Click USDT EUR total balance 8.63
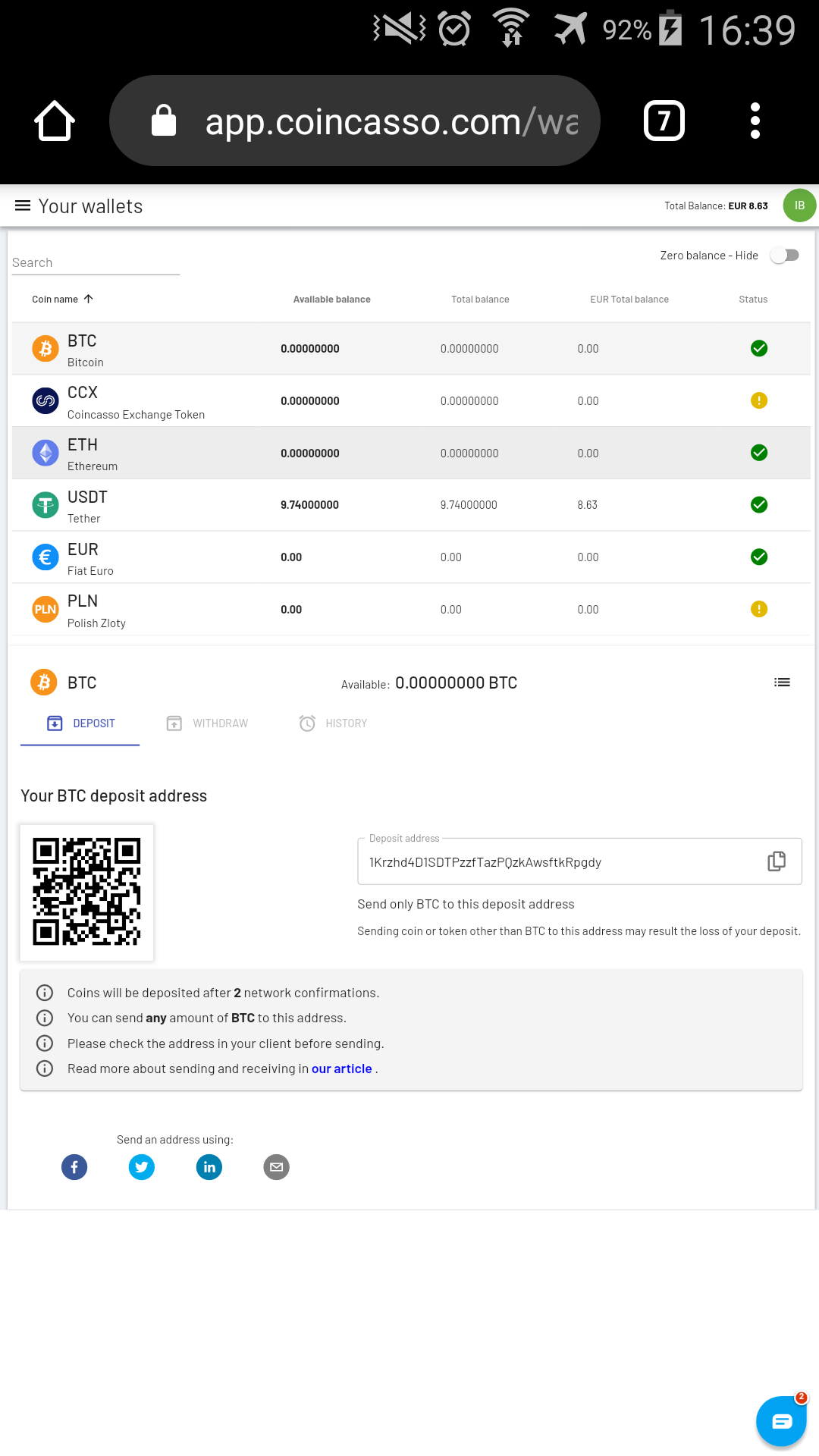 pyautogui.click(x=587, y=505)
